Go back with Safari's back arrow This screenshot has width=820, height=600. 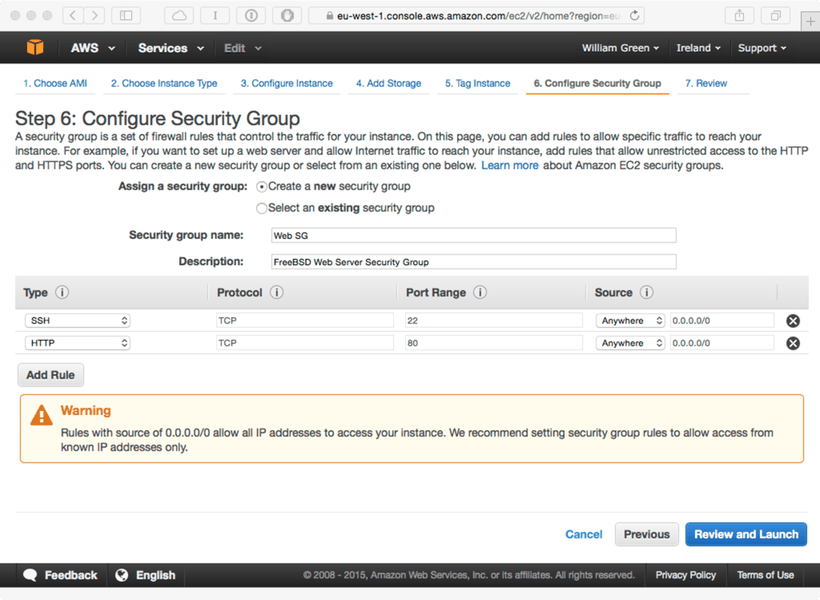pyautogui.click(x=73, y=15)
